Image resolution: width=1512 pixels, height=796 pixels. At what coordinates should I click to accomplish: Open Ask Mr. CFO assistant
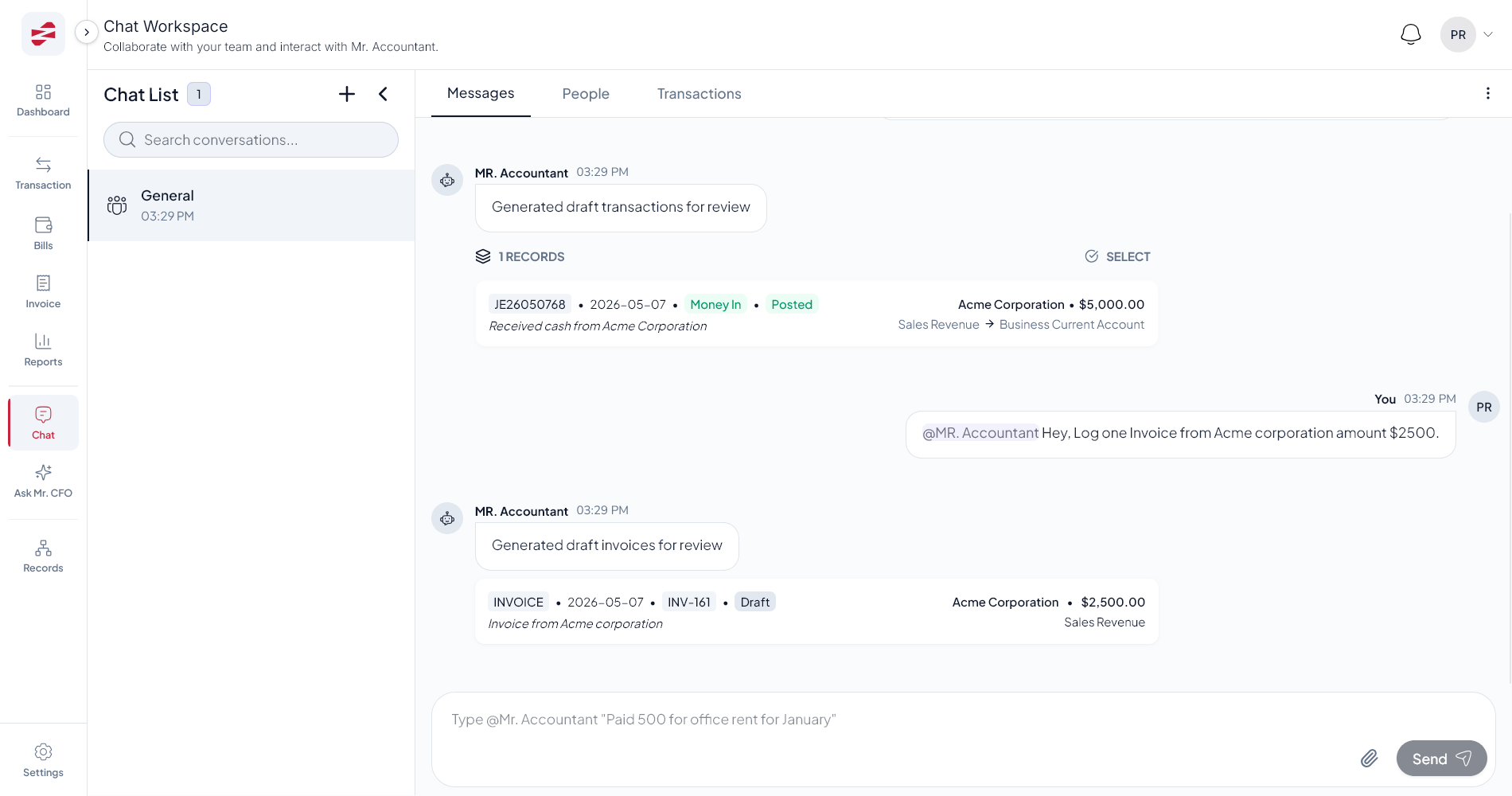click(x=43, y=482)
